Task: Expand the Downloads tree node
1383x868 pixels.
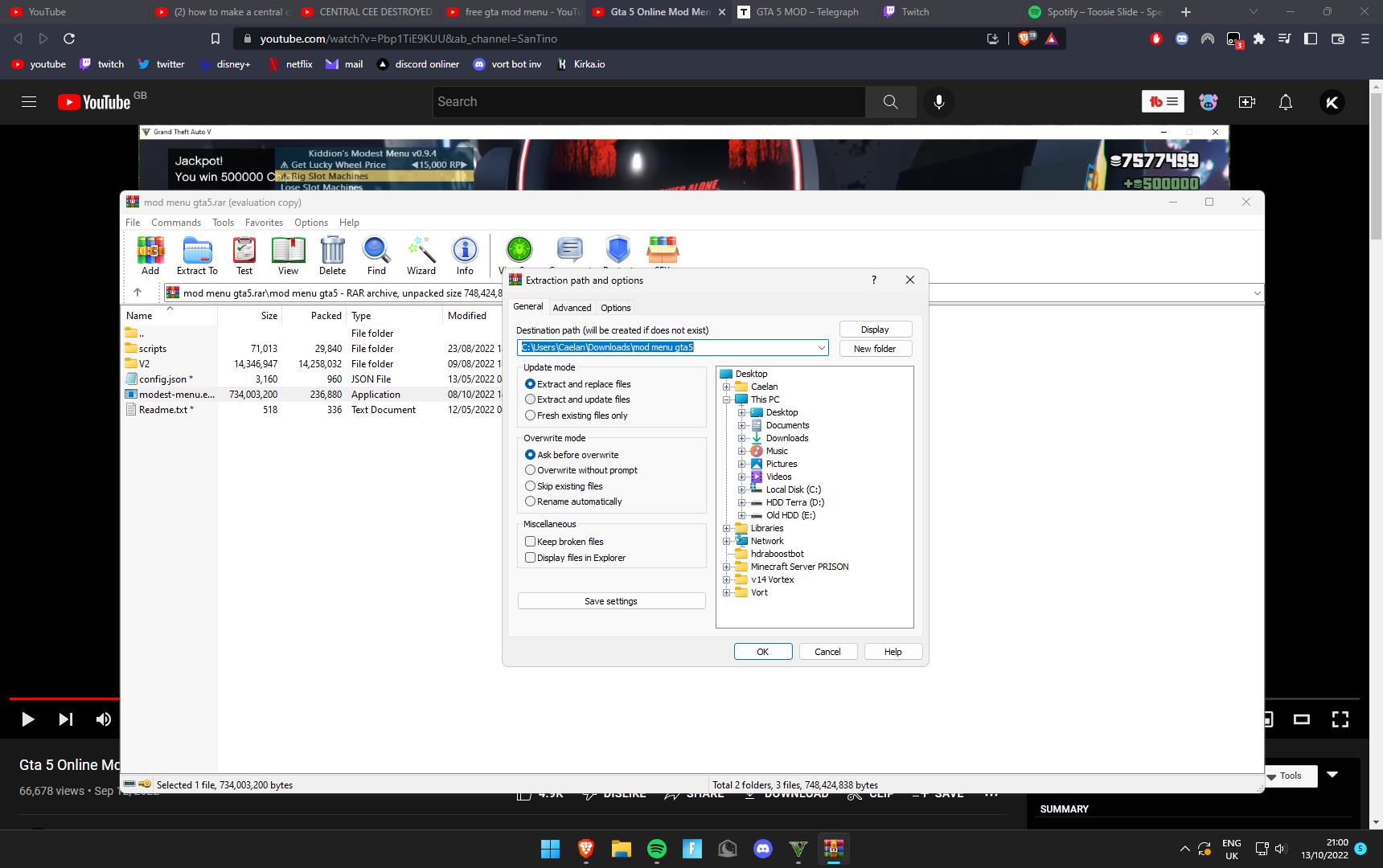Action: tap(741, 438)
